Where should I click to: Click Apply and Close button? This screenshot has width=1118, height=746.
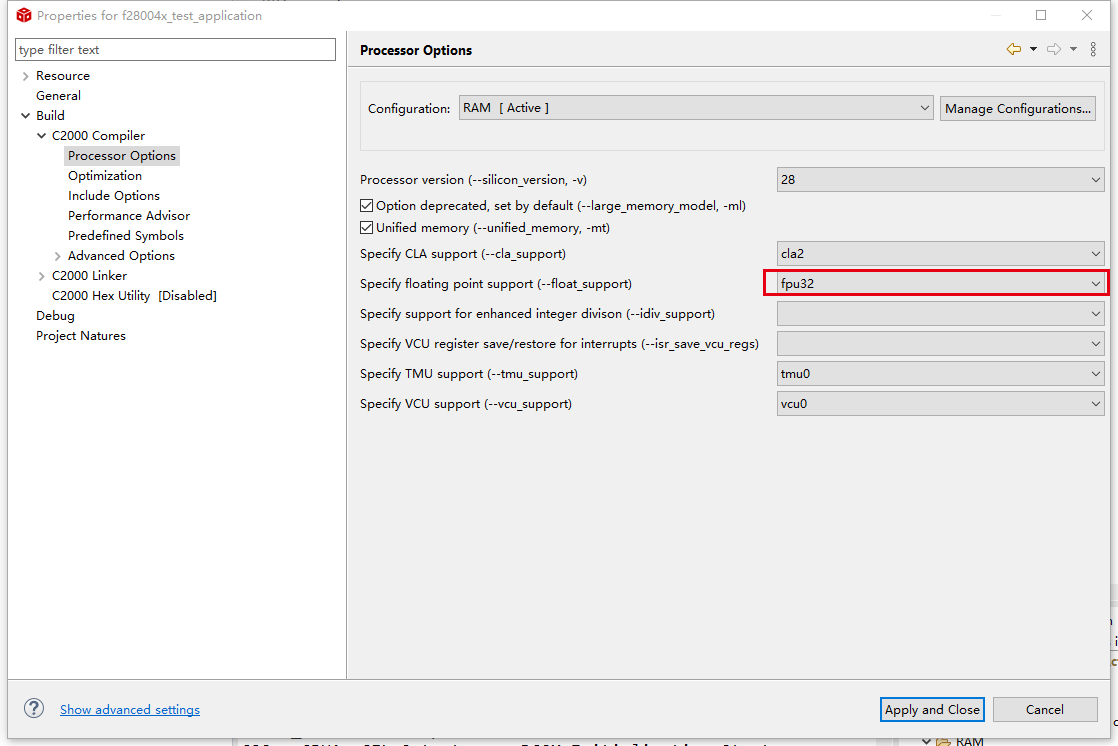[x=932, y=710]
